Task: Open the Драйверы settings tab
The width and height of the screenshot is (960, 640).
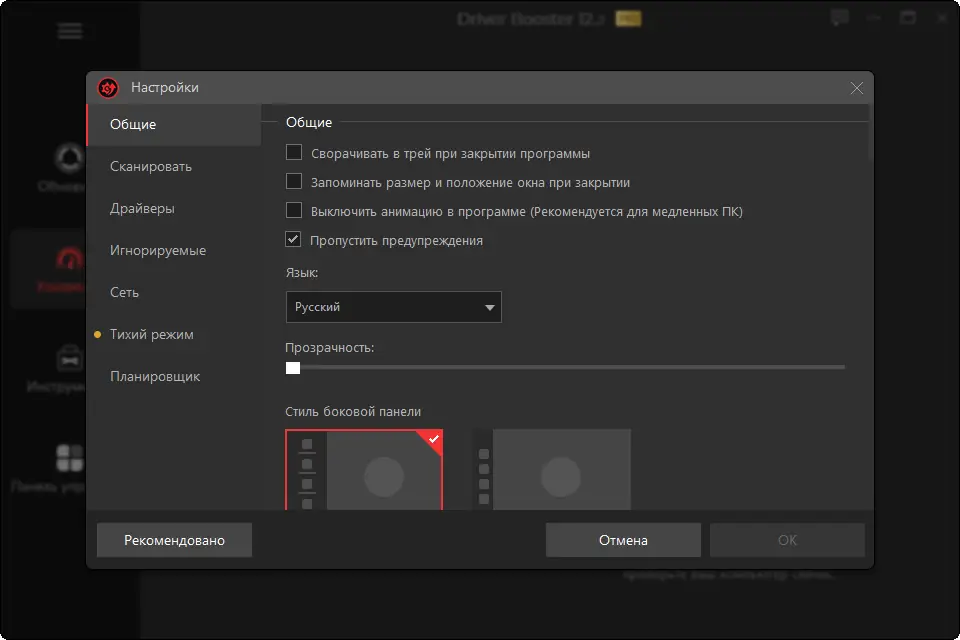Action: 174,208
